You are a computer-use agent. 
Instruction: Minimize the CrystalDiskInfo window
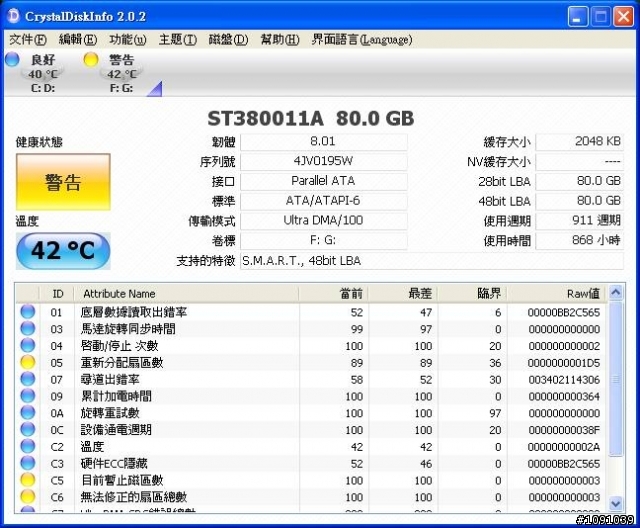click(x=577, y=17)
